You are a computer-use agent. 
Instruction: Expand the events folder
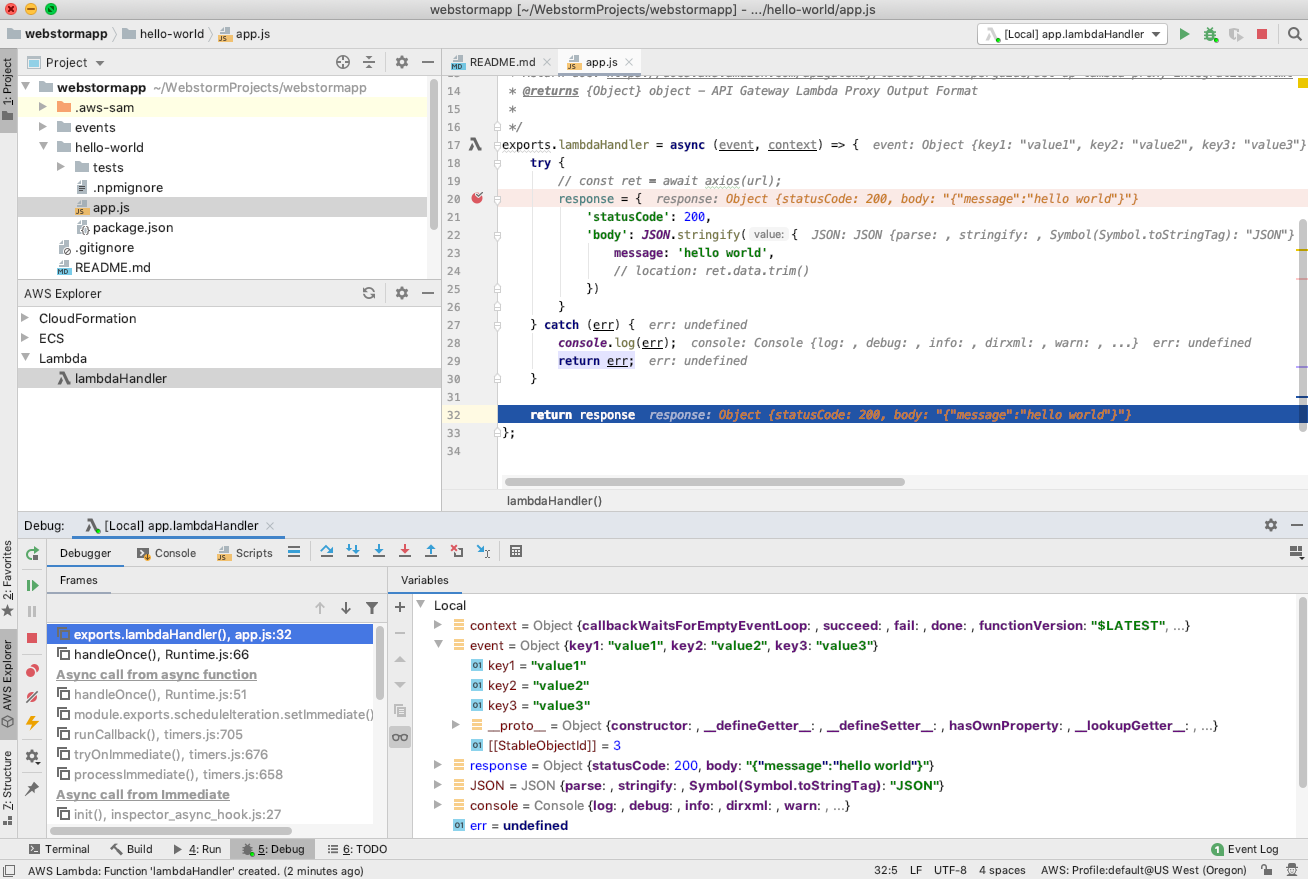pos(43,127)
